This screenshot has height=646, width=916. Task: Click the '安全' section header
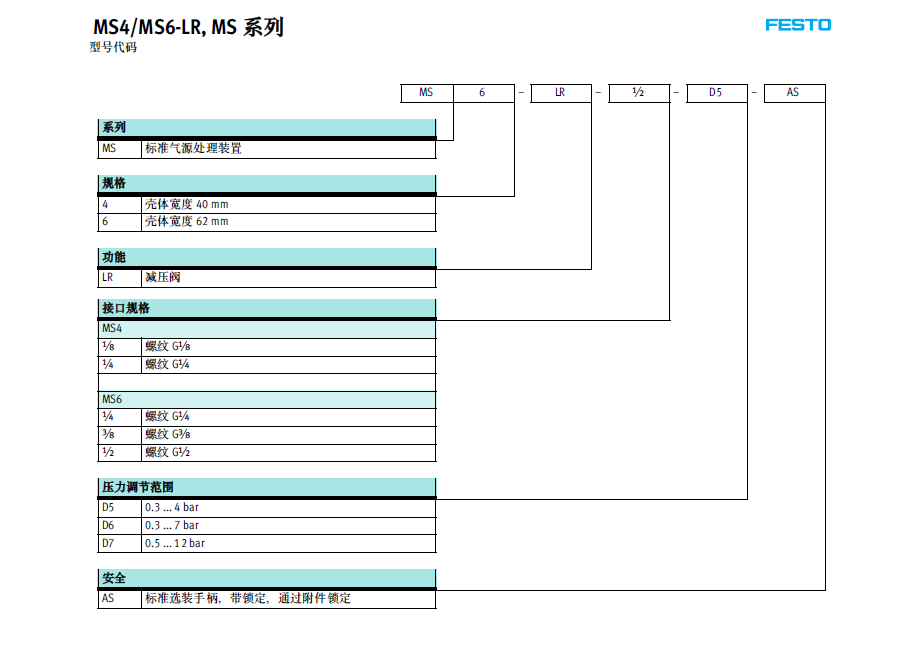click(266, 579)
